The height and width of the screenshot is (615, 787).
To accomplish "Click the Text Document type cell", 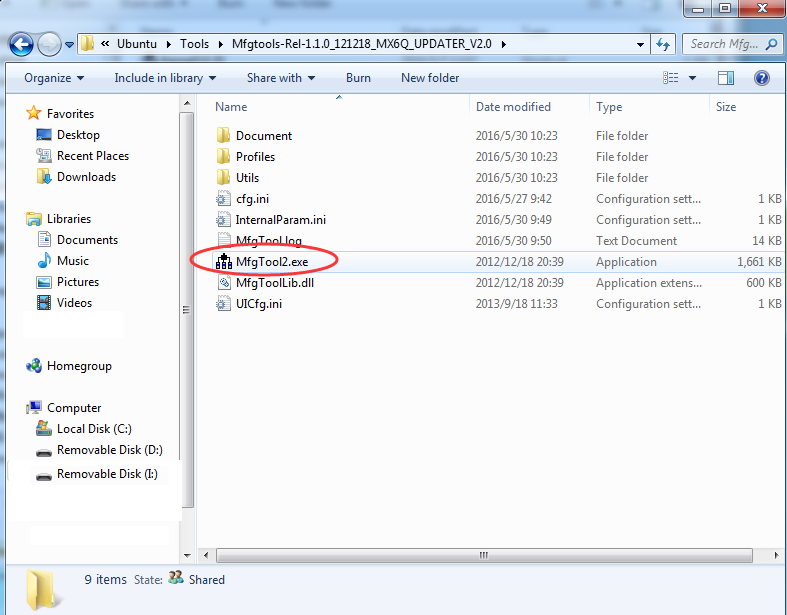I will pos(636,241).
